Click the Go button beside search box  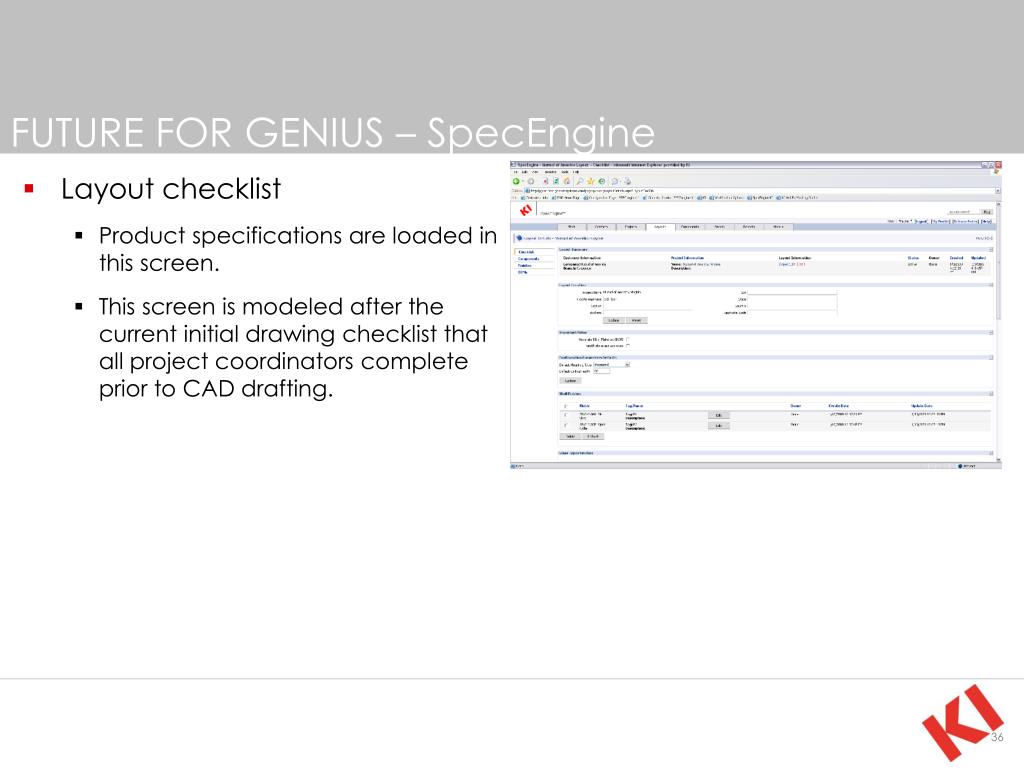(987, 212)
